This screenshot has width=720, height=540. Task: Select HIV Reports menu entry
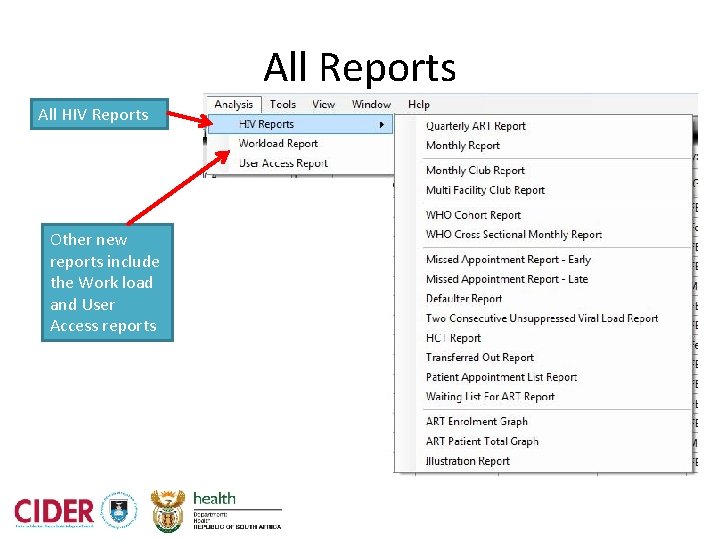click(301, 124)
